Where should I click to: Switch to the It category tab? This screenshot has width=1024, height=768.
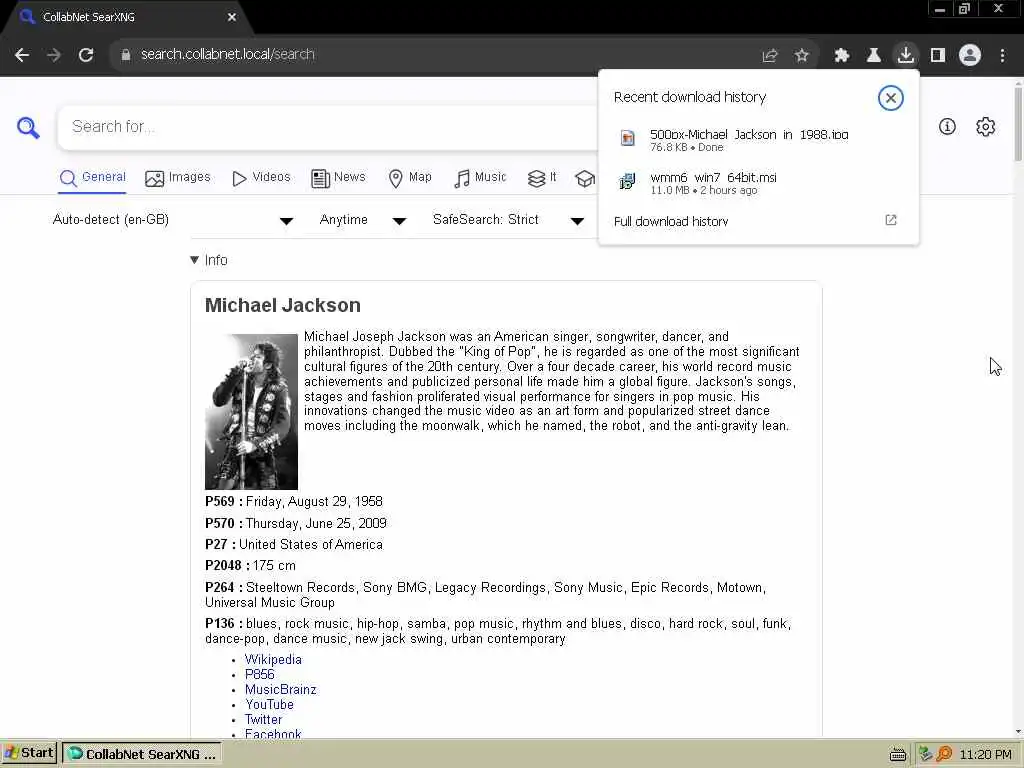[x=542, y=178]
